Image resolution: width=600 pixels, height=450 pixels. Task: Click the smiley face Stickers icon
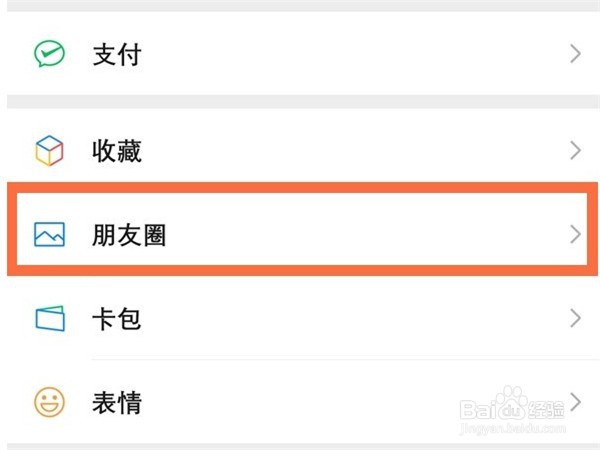coord(48,403)
